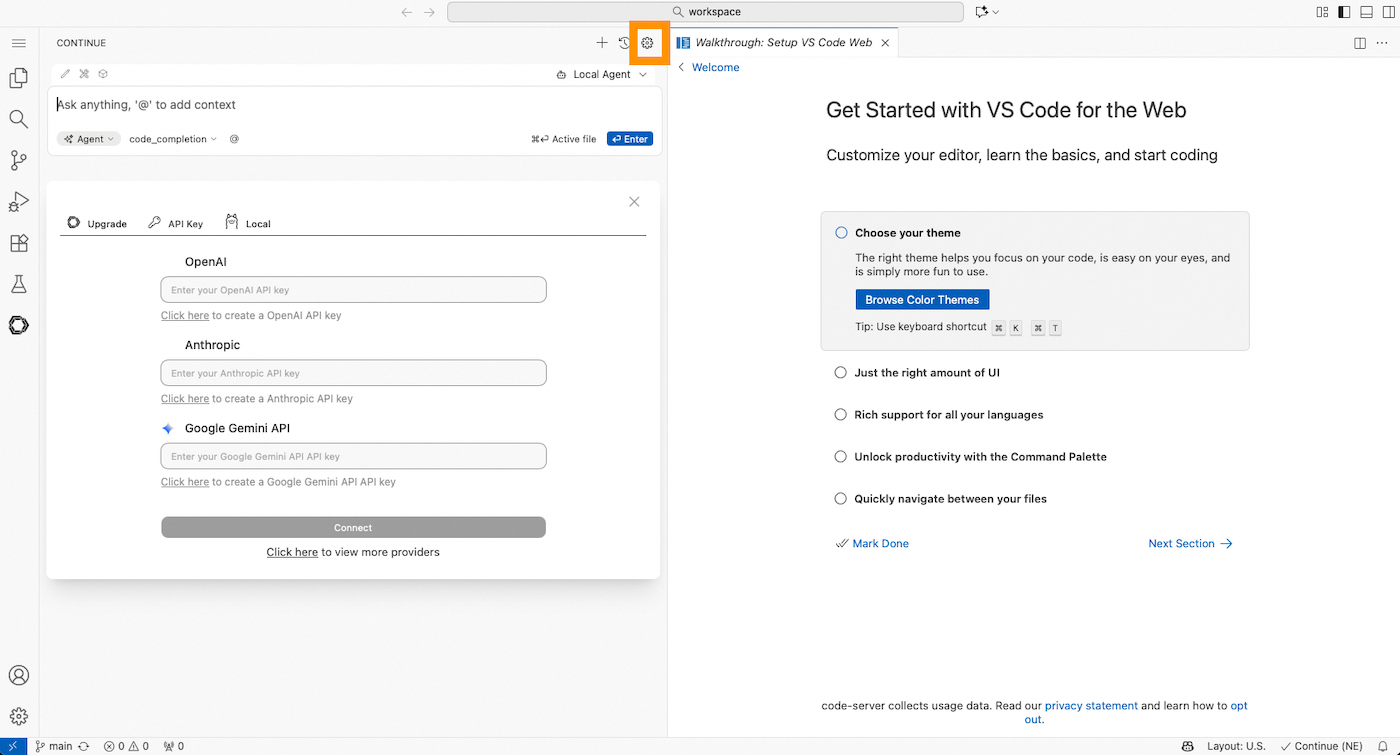Open the Local Agent dropdown

coord(601,74)
